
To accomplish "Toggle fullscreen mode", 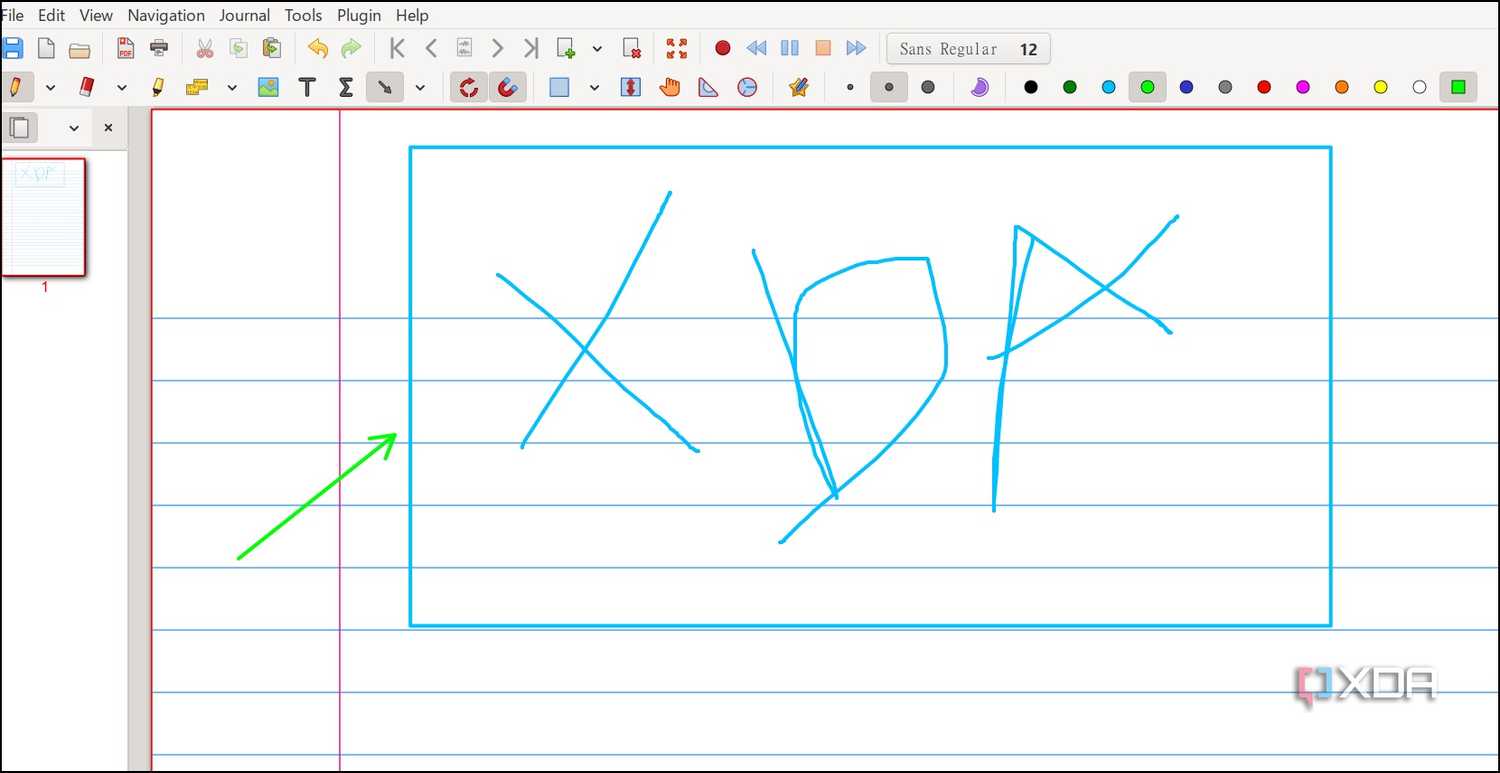I will [x=677, y=48].
